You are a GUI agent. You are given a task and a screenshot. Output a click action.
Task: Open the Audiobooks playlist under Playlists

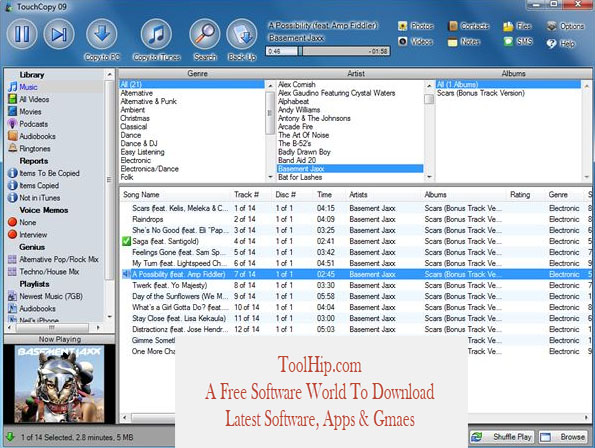32,308
